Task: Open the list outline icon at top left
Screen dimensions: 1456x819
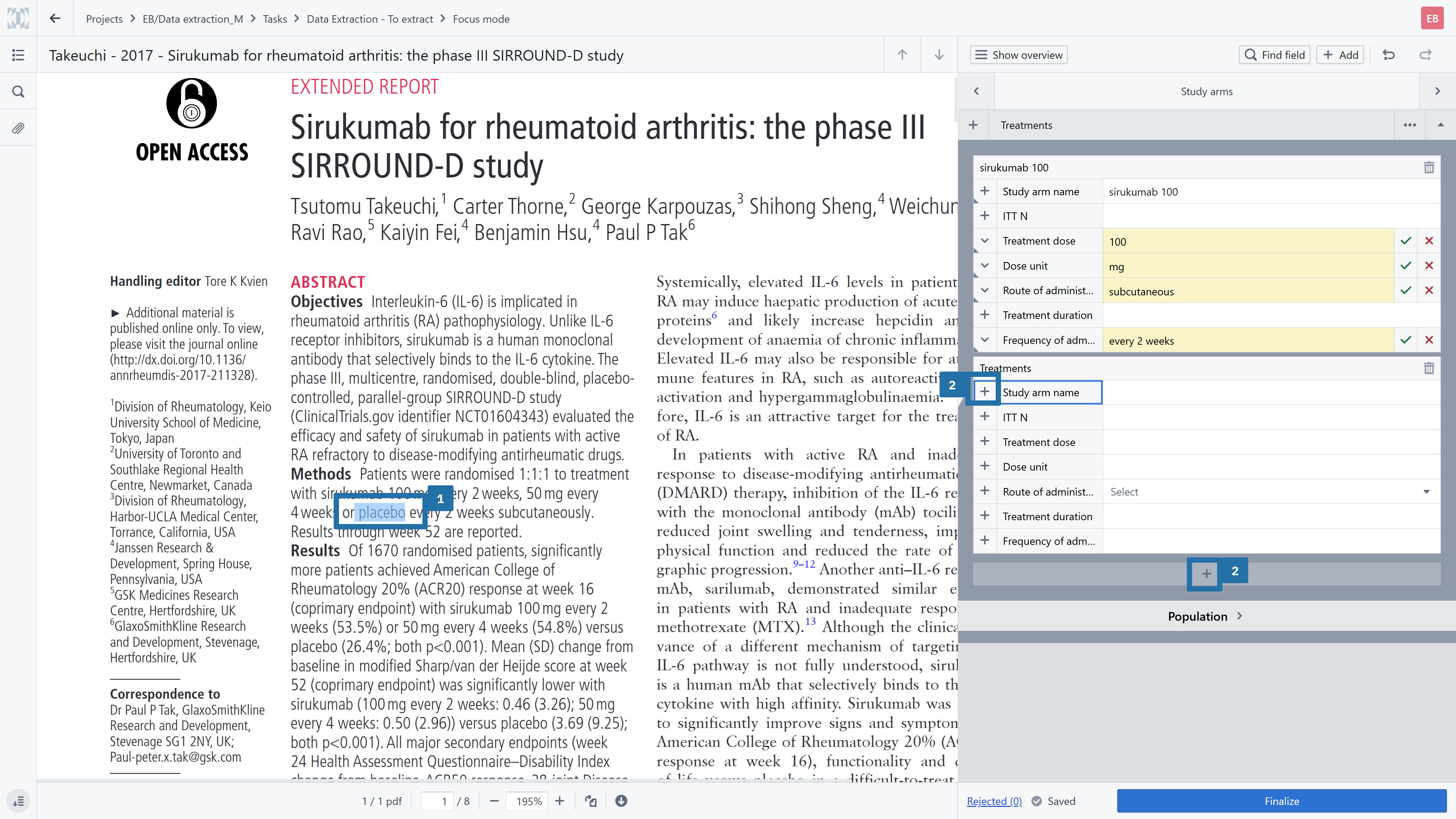Action: [x=18, y=55]
